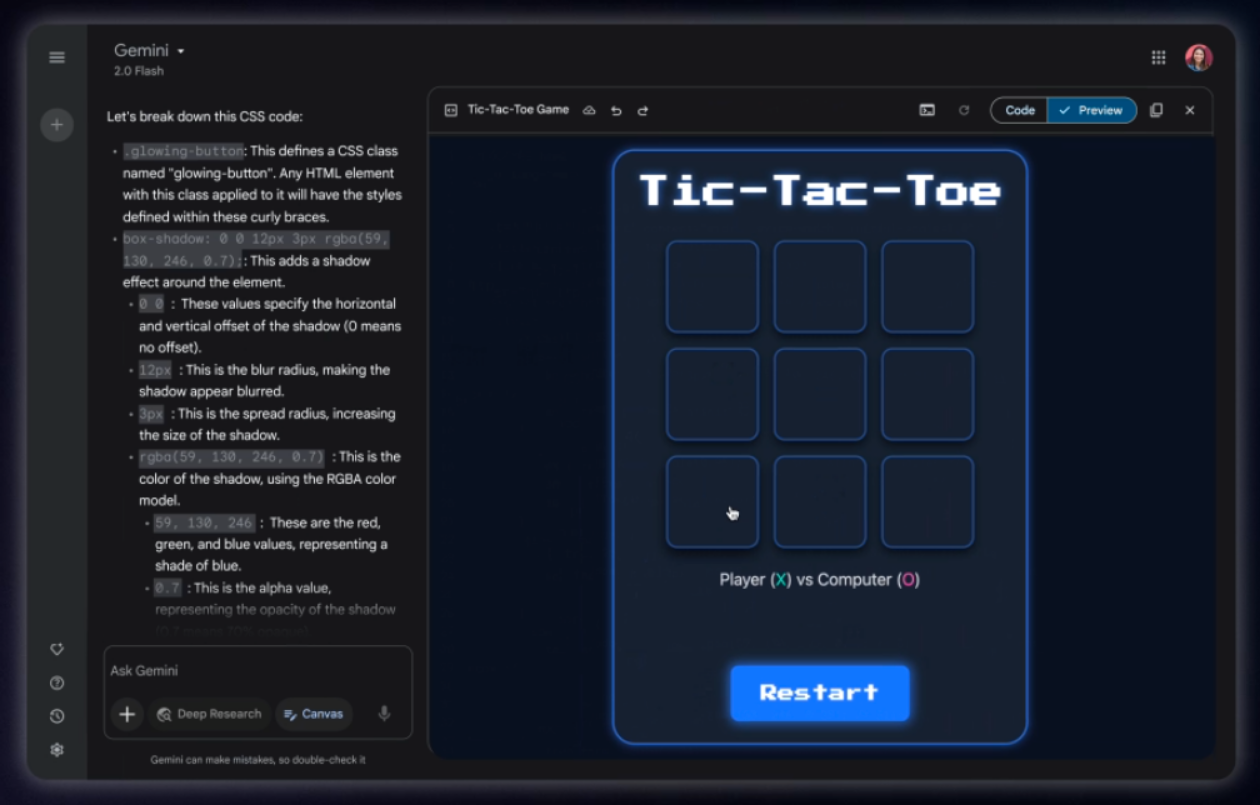This screenshot has width=1260, height=805.
Task: Switch canvas to Code view
Action: tap(1019, 110)
